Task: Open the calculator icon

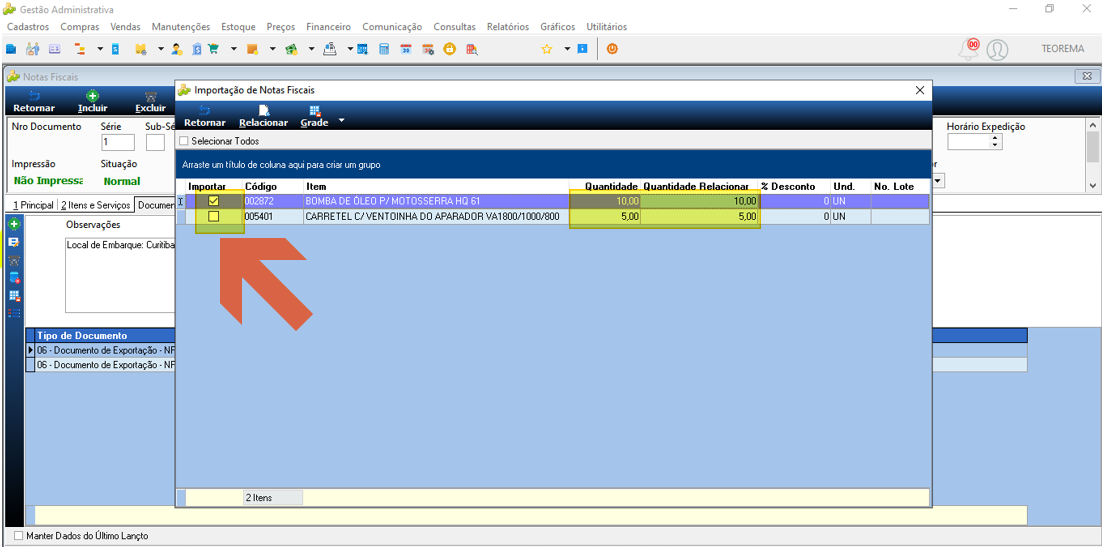Action: coord(384,49)
